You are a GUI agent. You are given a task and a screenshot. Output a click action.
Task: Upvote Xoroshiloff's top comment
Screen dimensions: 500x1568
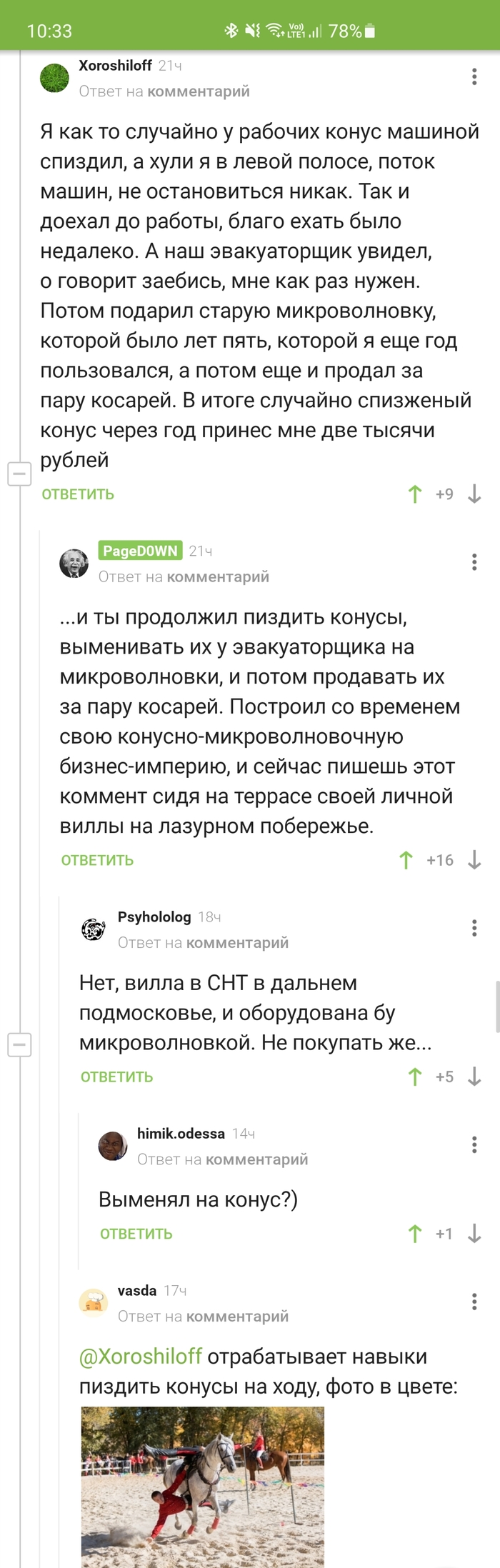(414, 494)
